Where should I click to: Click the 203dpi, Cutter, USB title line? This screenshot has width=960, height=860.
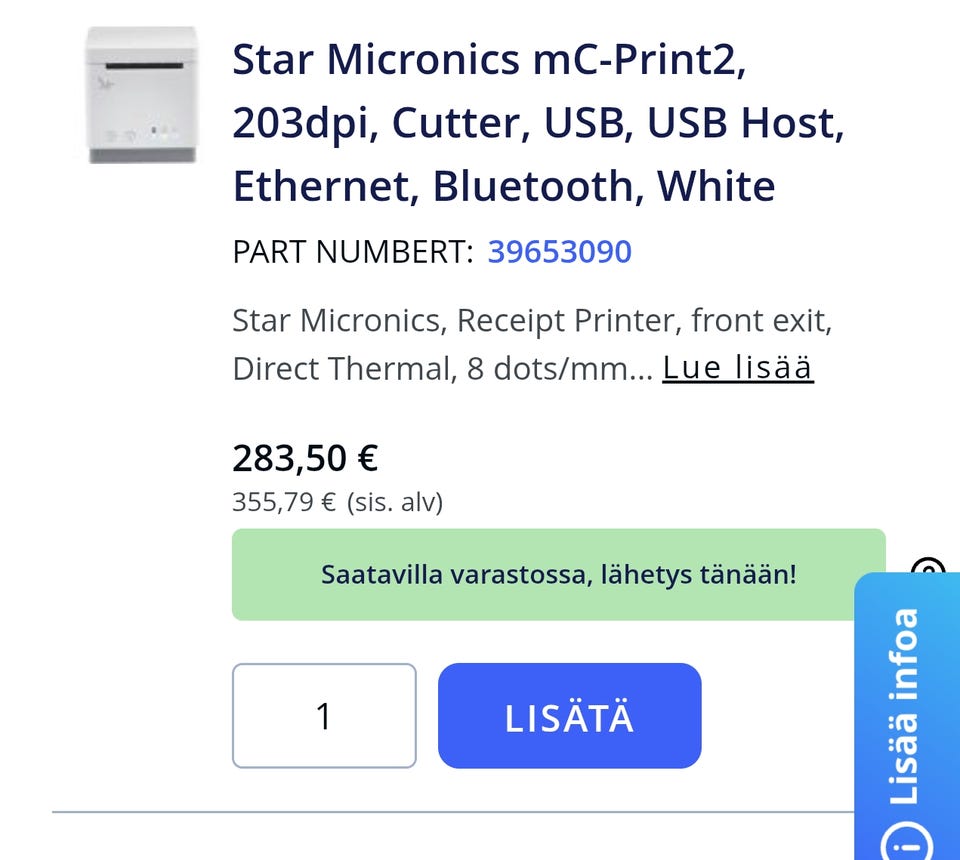coord(538,124)
